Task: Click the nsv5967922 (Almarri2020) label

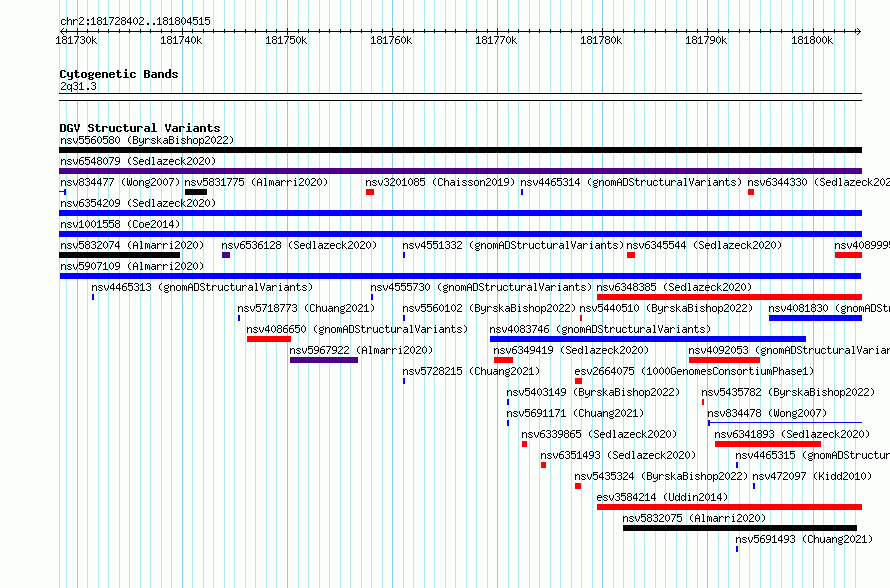Action: click(x=361, y=350)
